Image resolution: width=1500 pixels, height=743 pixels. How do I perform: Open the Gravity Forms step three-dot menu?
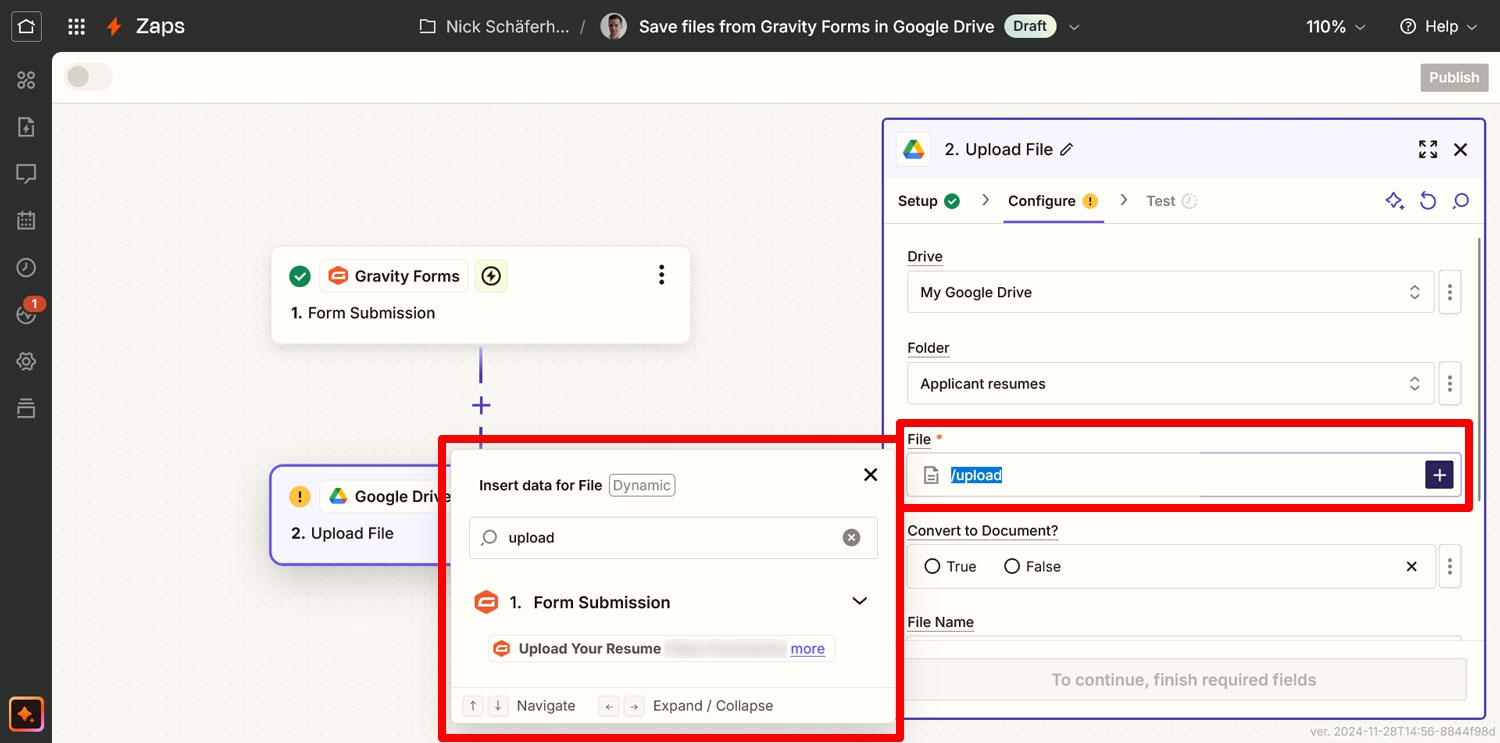[661, 275]
